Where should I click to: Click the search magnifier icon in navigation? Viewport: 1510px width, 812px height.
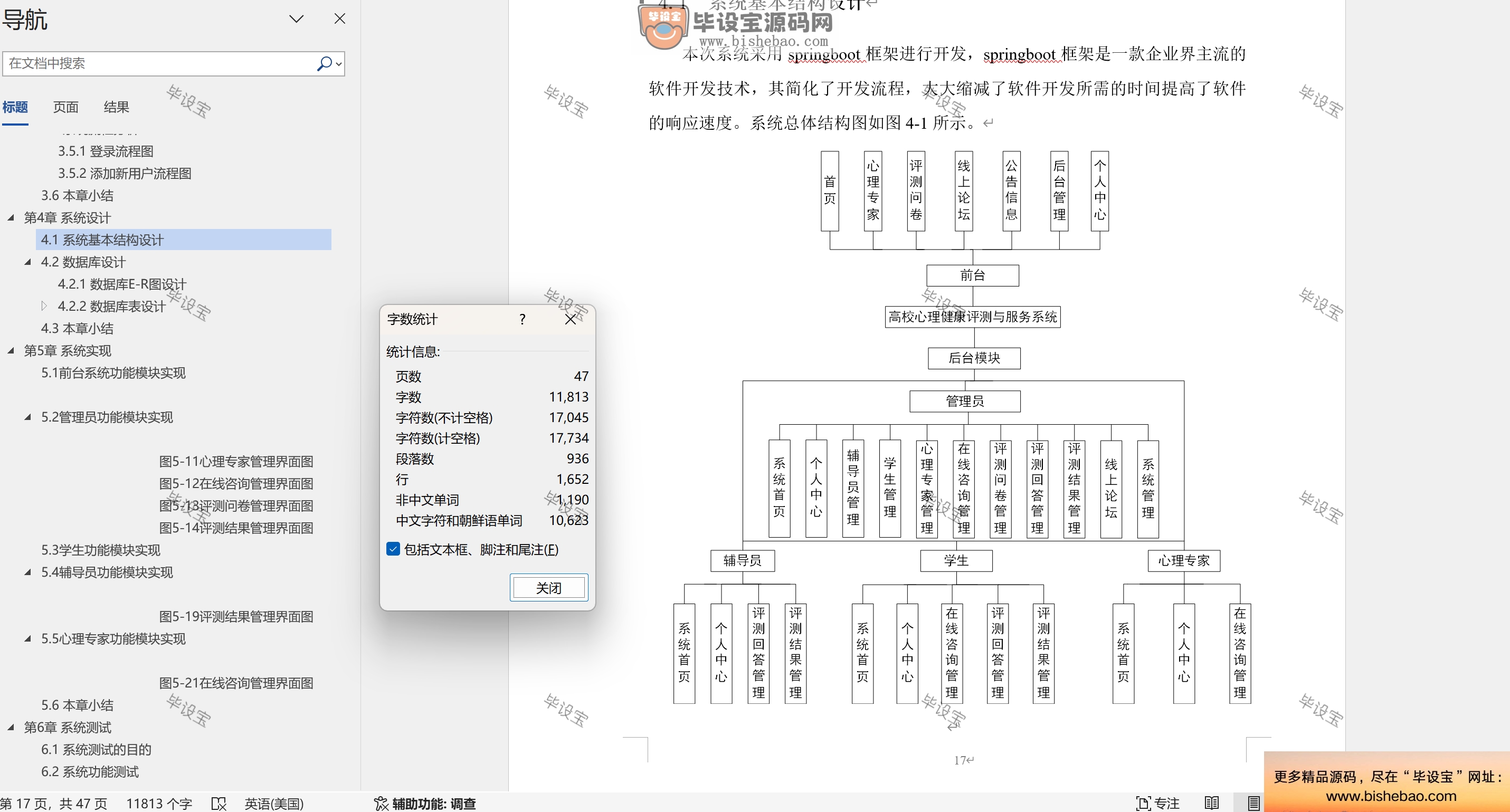pyautogui.click(x=324, y=63)
